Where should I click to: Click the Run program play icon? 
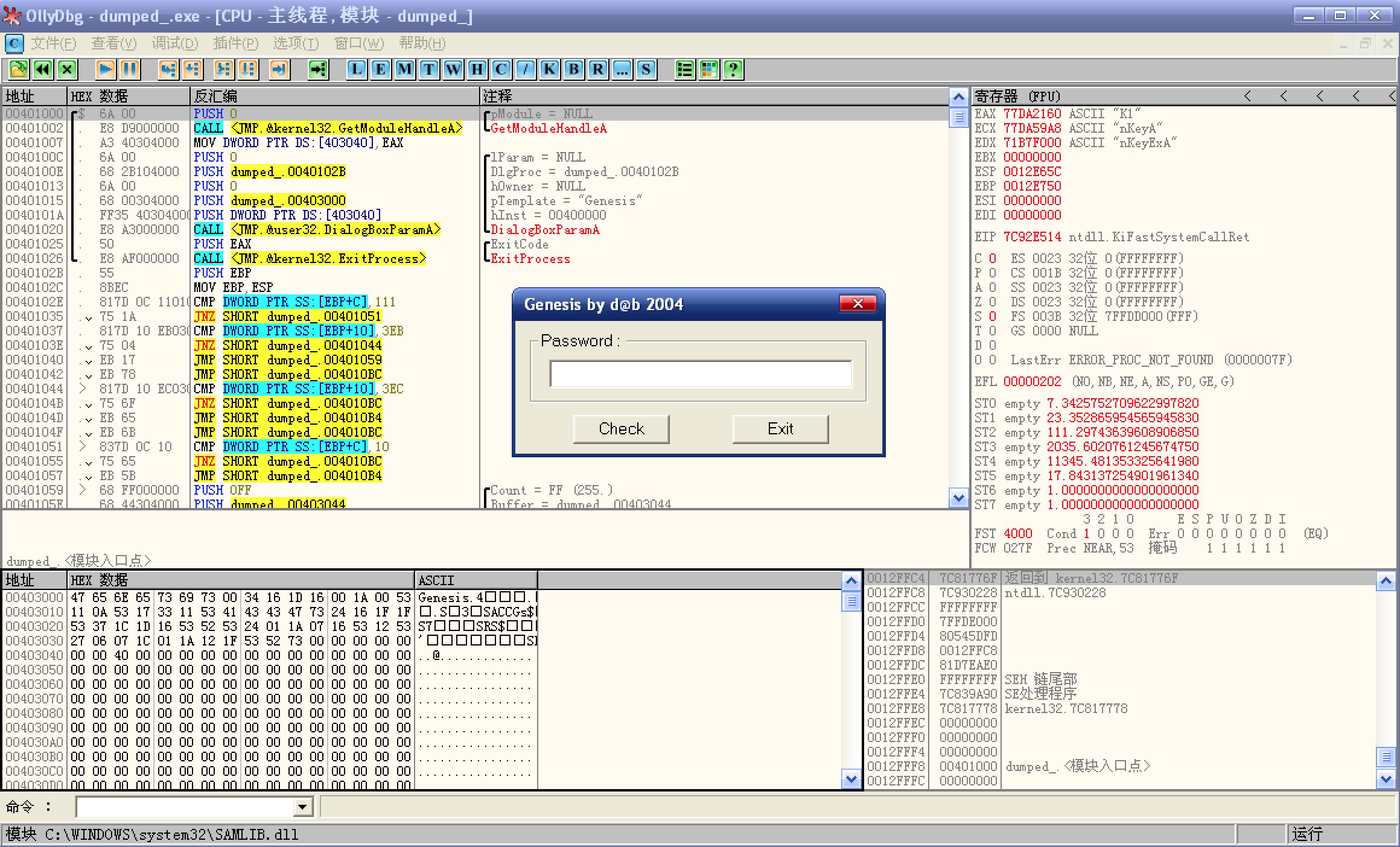pyautogui.click(x=106, y=69)
